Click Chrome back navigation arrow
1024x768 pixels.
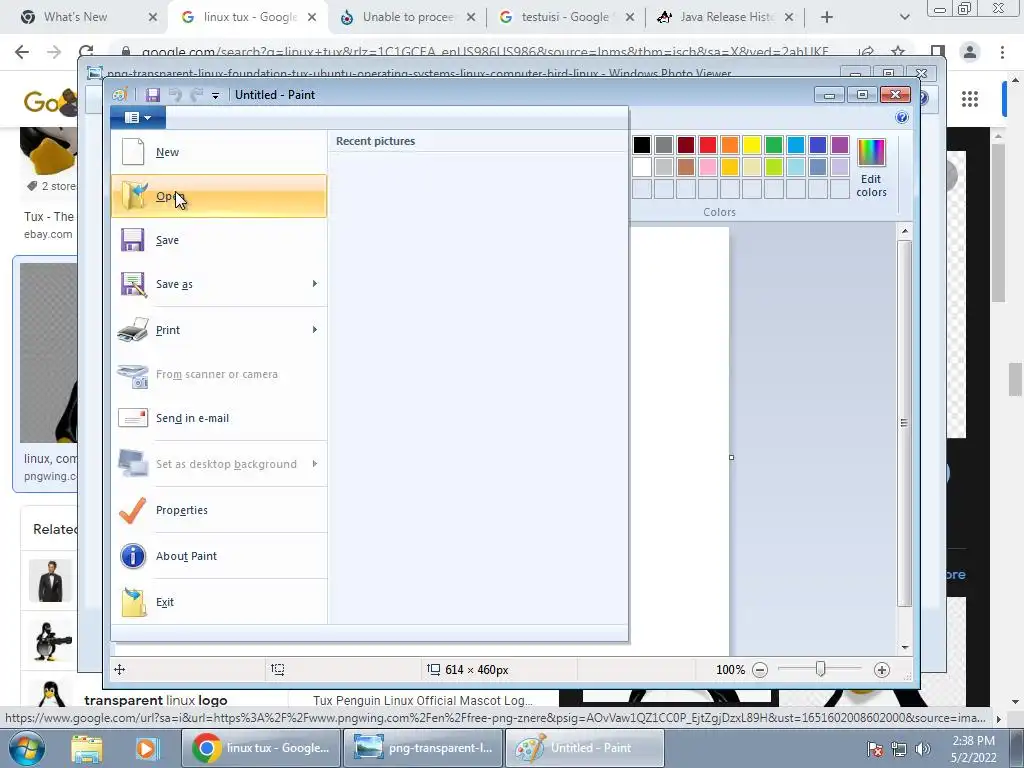pos(22,52)
